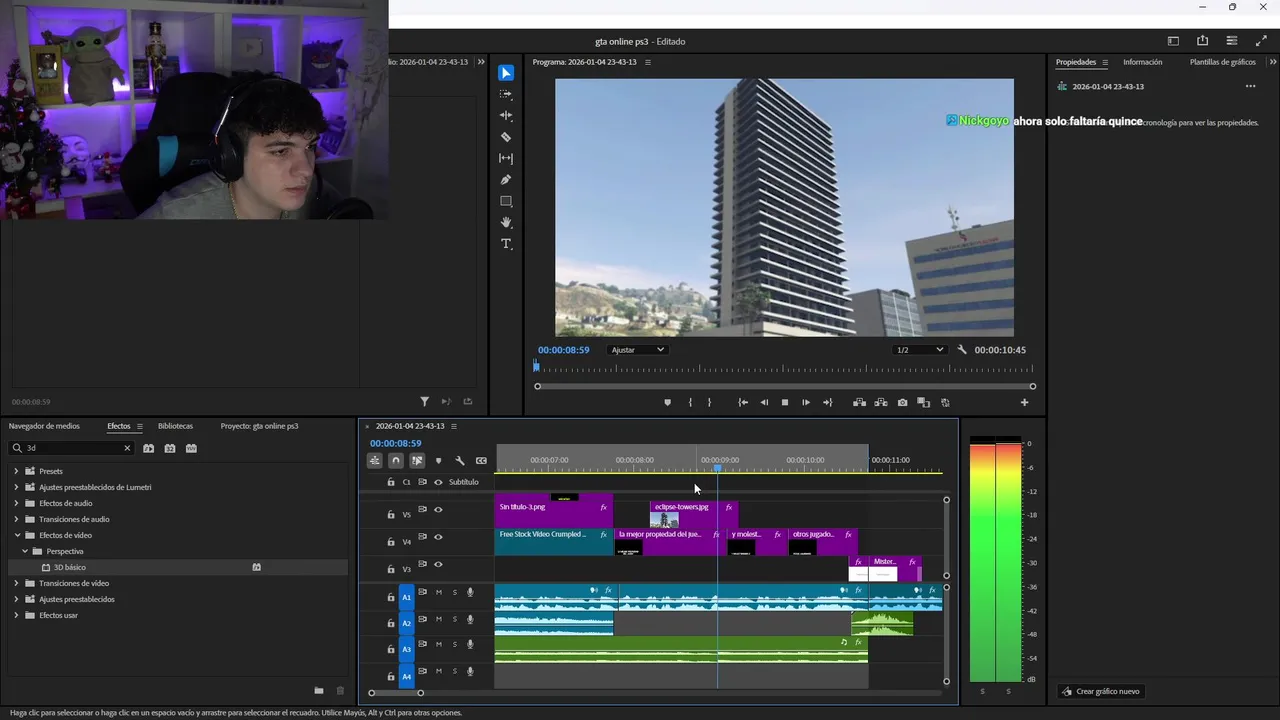Open the Ajustar zoom dropdown
Viewport: 1280px width, 720px height.
(x=637, y=350)
